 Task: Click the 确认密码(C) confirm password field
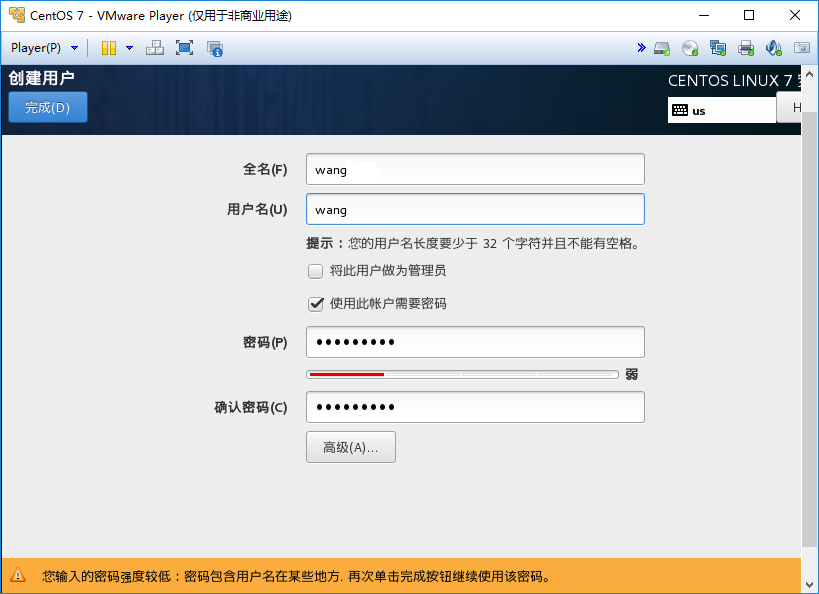(x=475, y=407)
